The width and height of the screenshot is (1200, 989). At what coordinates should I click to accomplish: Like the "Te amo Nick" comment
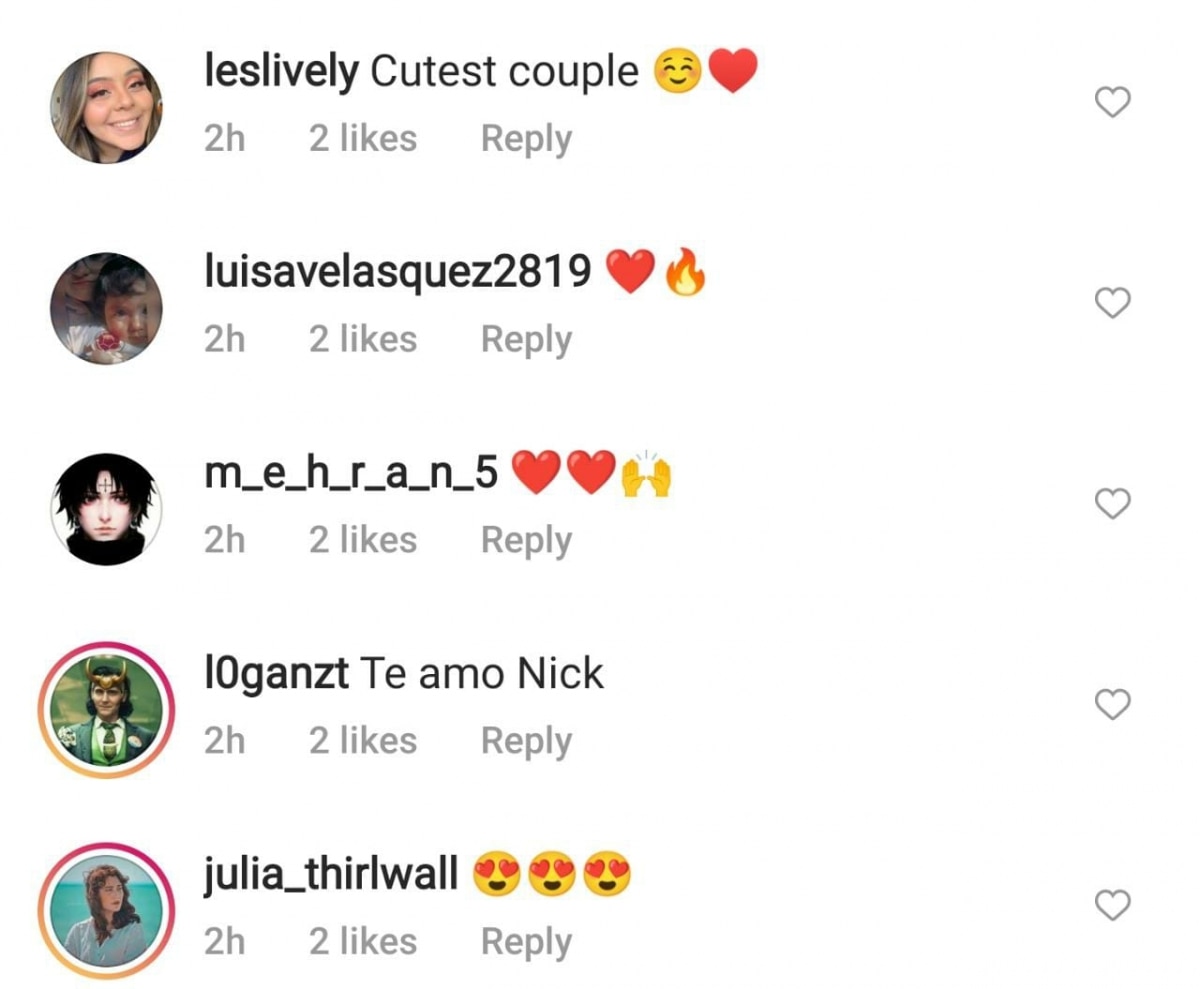1113,705
